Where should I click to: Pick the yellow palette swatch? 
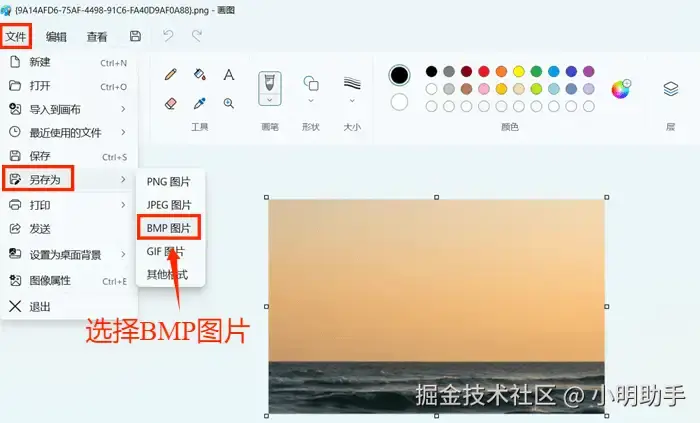pyautogui.click(x=519, y=71)
